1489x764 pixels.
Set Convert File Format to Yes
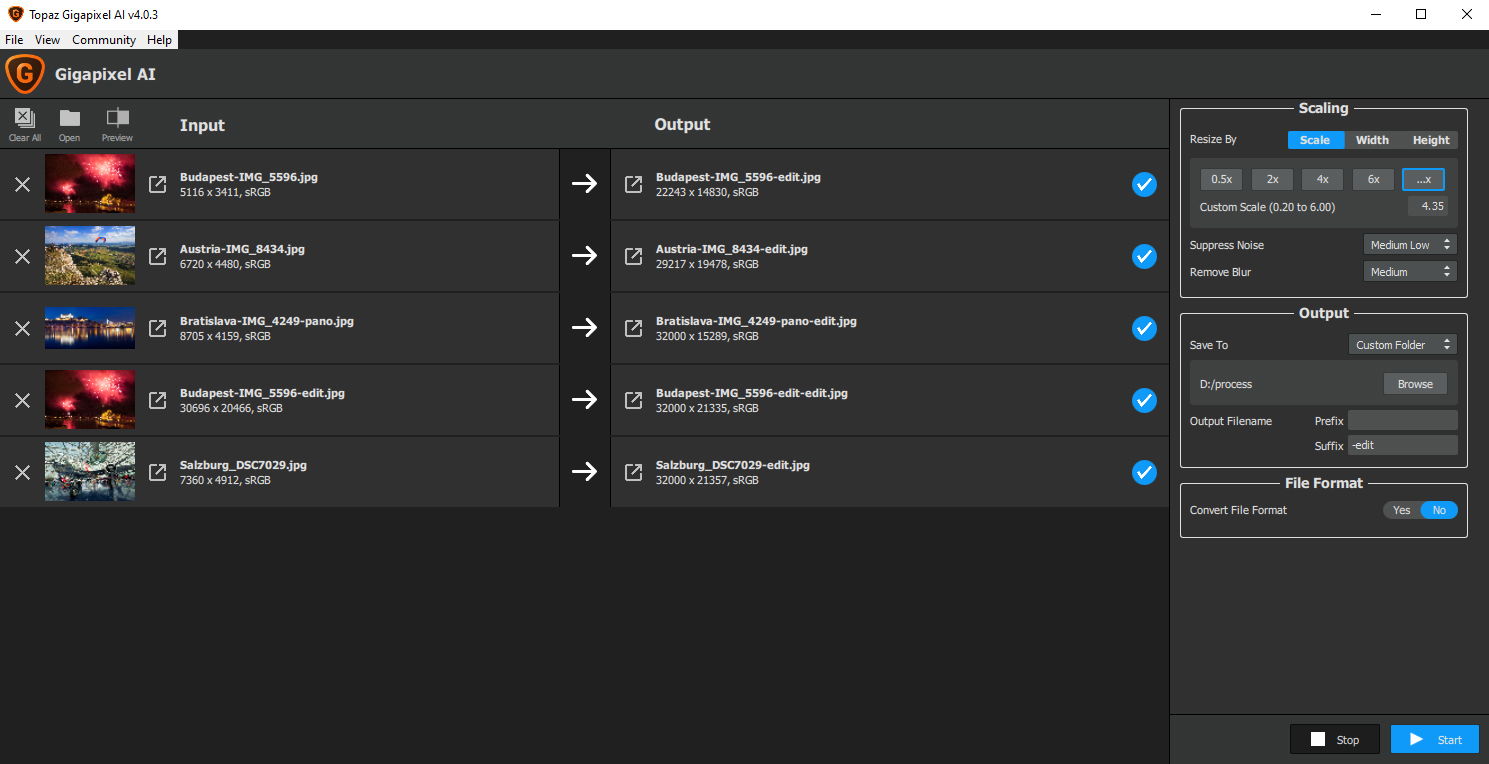1401,510
